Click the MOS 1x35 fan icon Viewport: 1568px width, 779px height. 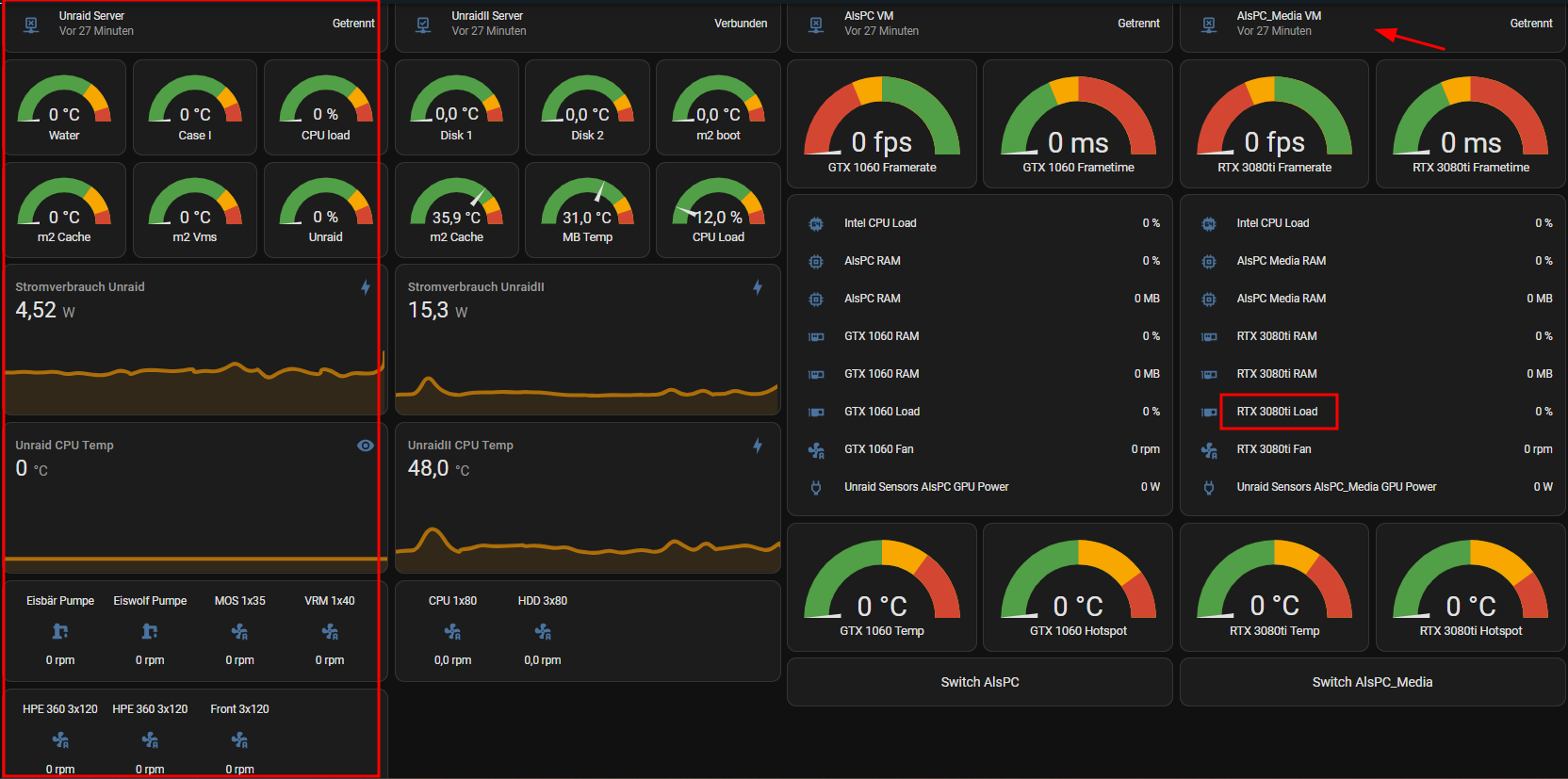(239, 631)
